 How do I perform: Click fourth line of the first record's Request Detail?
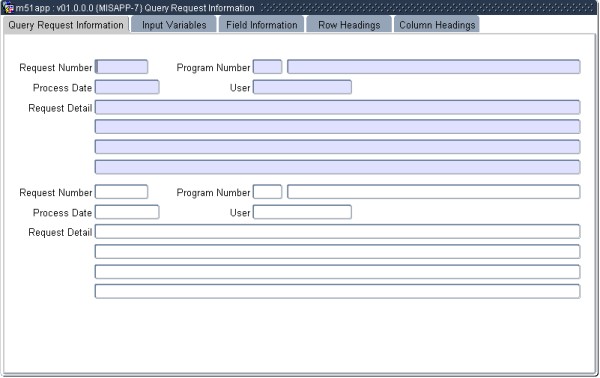coord(338,167)
